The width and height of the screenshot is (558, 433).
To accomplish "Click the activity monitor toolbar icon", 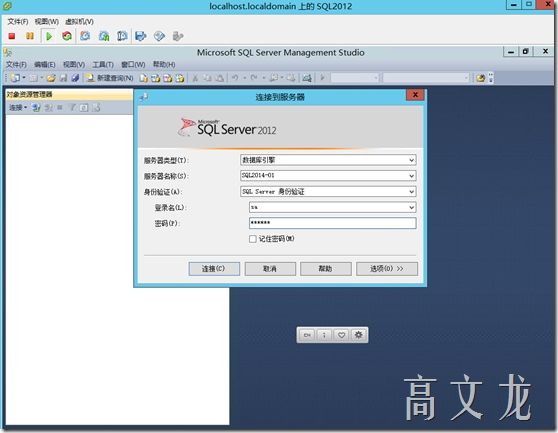I will pyautogui.click(x=307, y=78).
